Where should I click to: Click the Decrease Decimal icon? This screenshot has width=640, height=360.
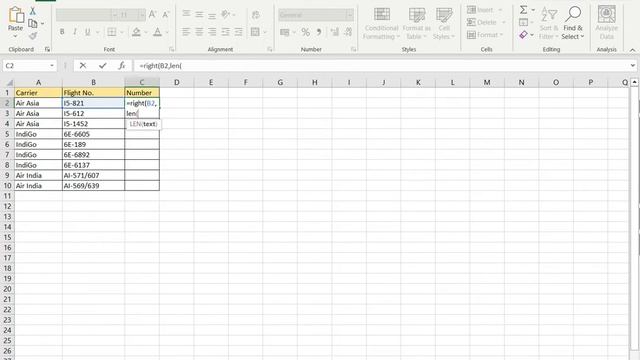pyautogui.click(x=348, y=32)
